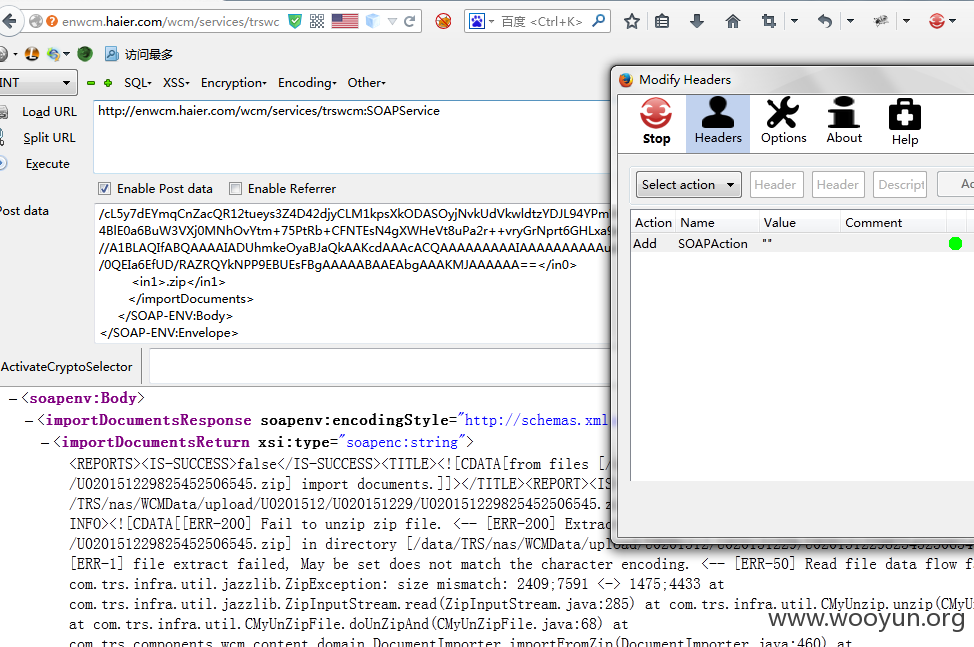
Task: Go to the home page icon
Action: [733, 22]
